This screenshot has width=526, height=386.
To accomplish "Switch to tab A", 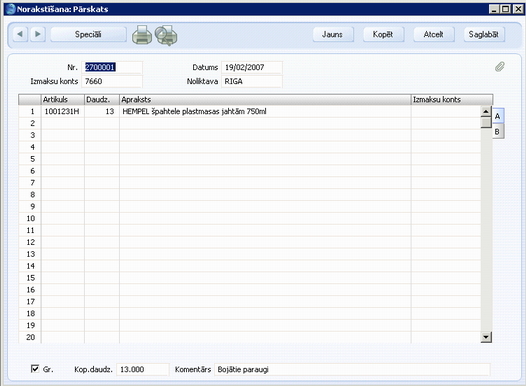I will point(498,116).
